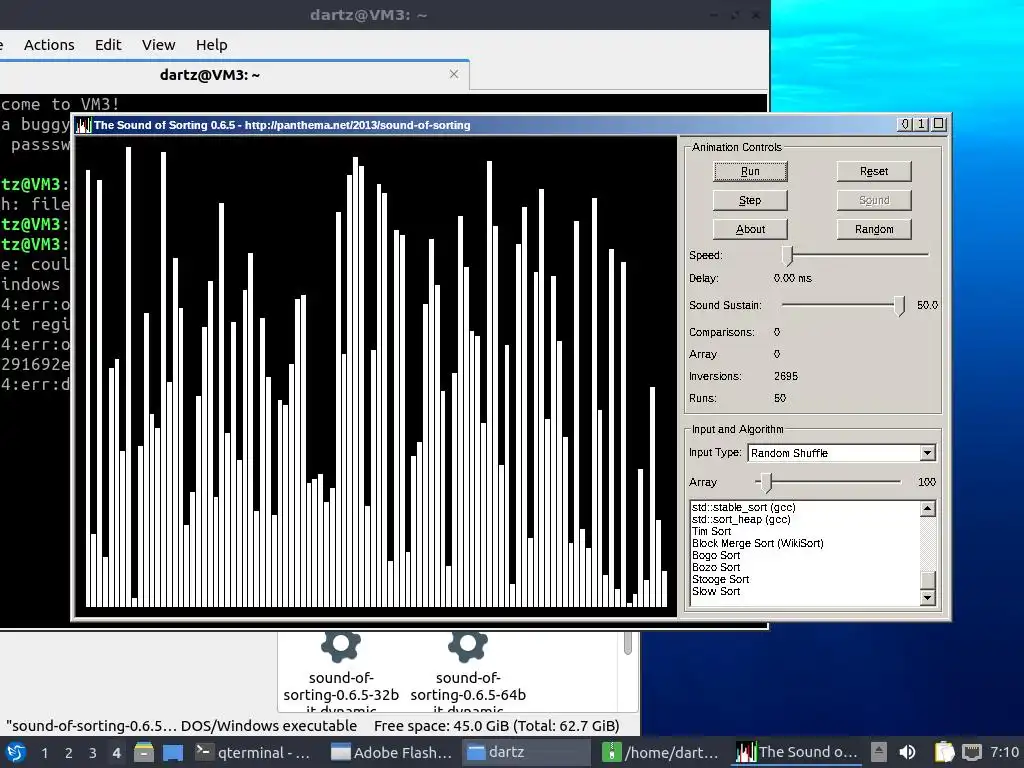Select Block Merge Sort (WikiSort)
Viewport: 1024px width, 768px height.
tap(758, 543)
